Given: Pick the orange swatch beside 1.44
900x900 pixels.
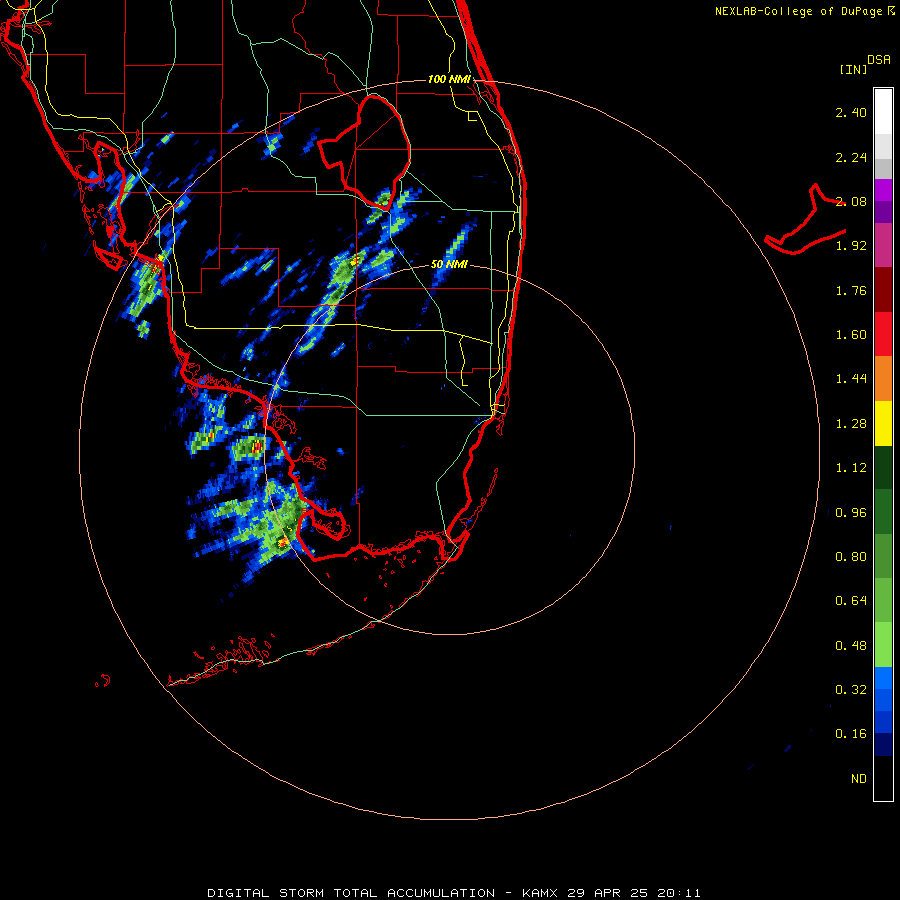Looking at the screenshot, I should (883, 378).
